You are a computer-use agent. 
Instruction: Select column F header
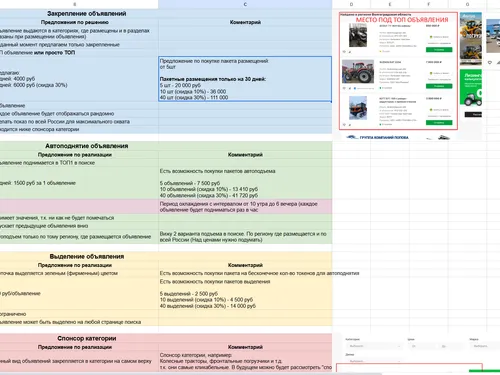[x=429, y=4]
